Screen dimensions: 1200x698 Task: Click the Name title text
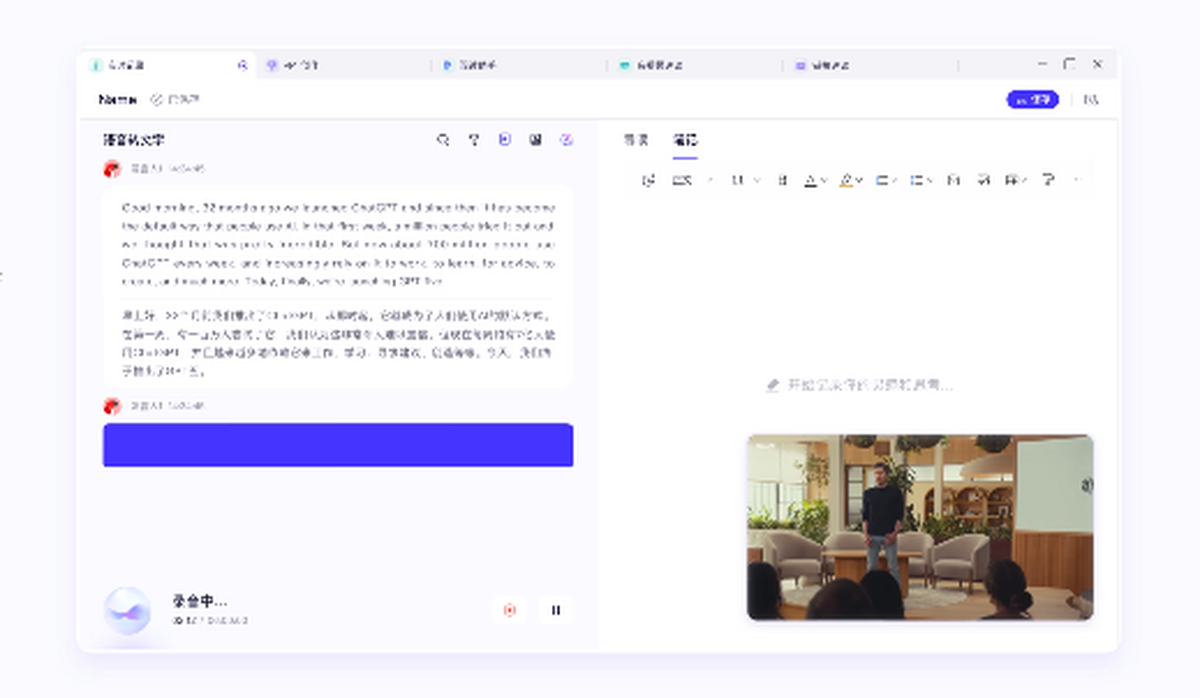[x=118, y=100]
